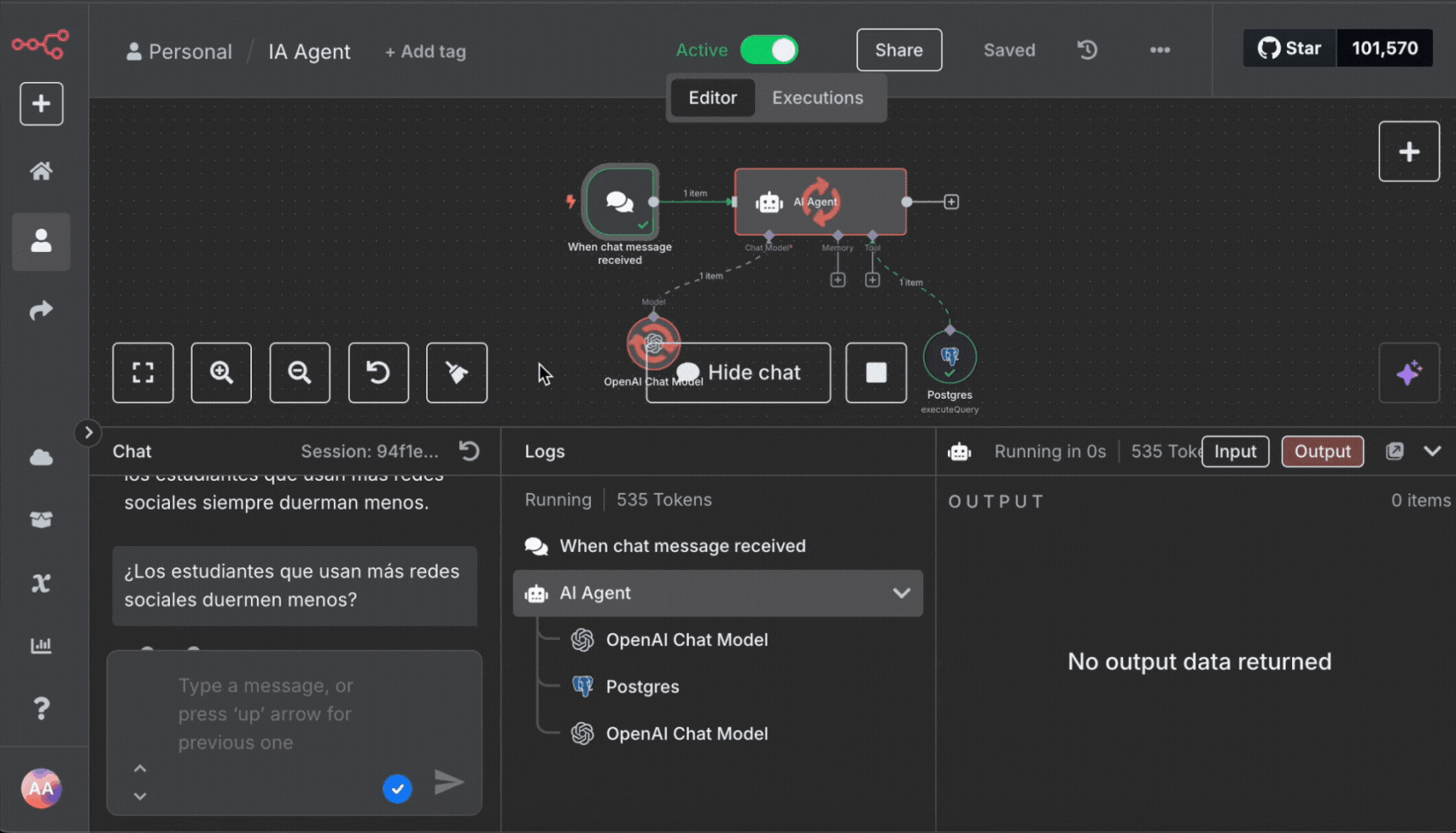Click the previous message up arrow
The width and height of the screenshot is (1456, 833).
140,768
